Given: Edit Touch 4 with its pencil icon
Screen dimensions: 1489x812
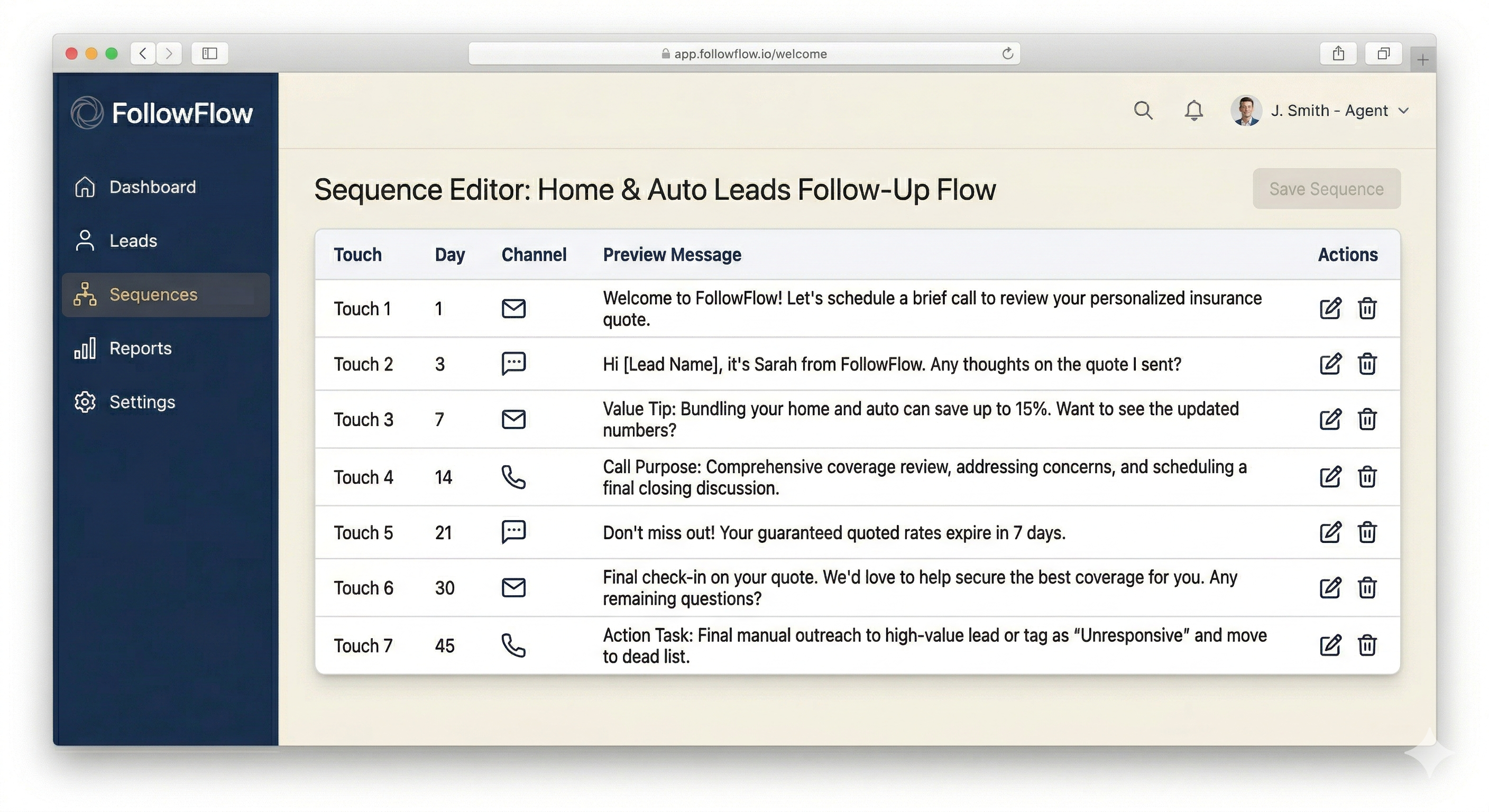Looking at the screenshot, I should (1330, 477).
